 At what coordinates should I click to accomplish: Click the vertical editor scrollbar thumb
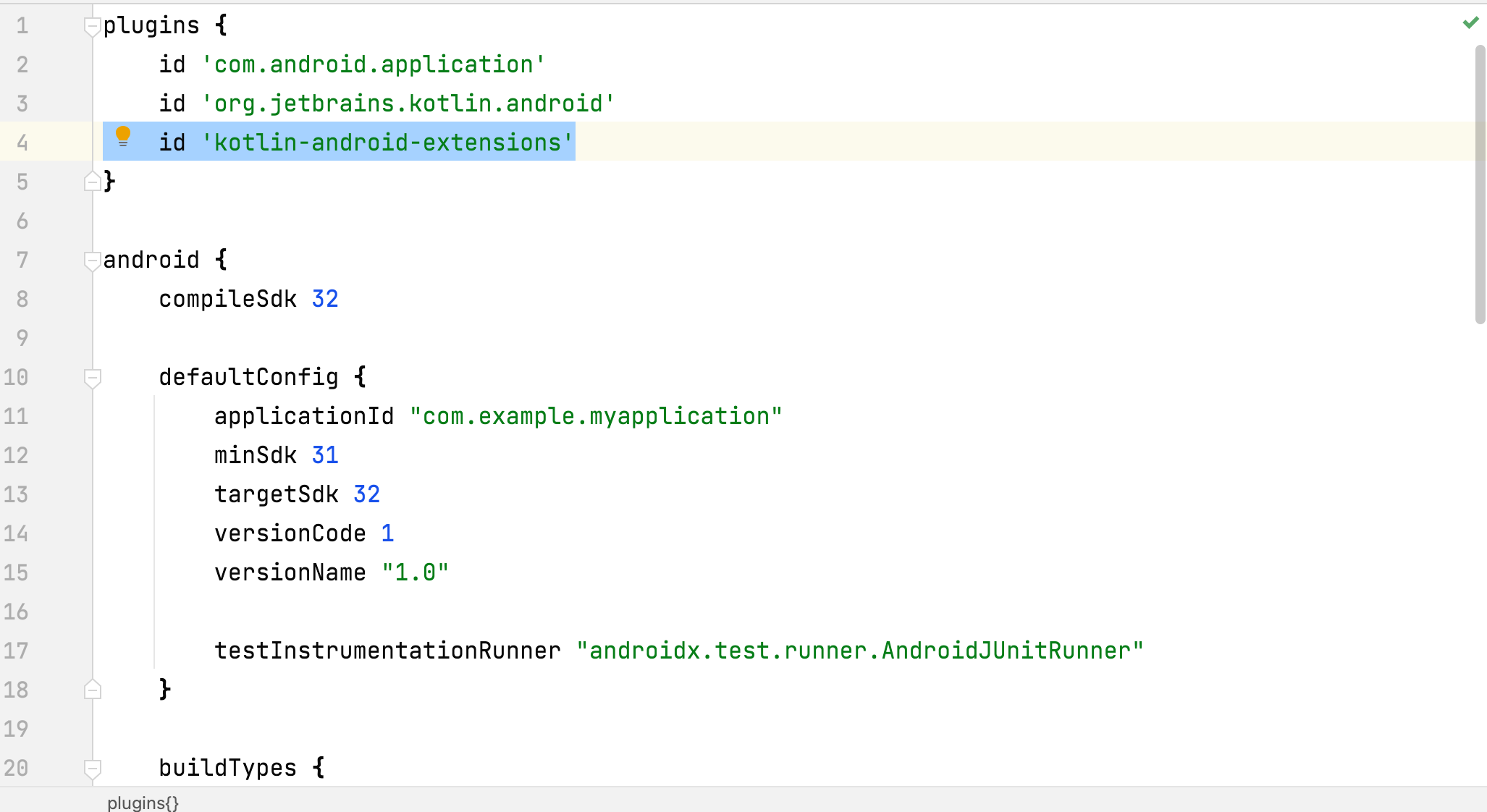1480,185
